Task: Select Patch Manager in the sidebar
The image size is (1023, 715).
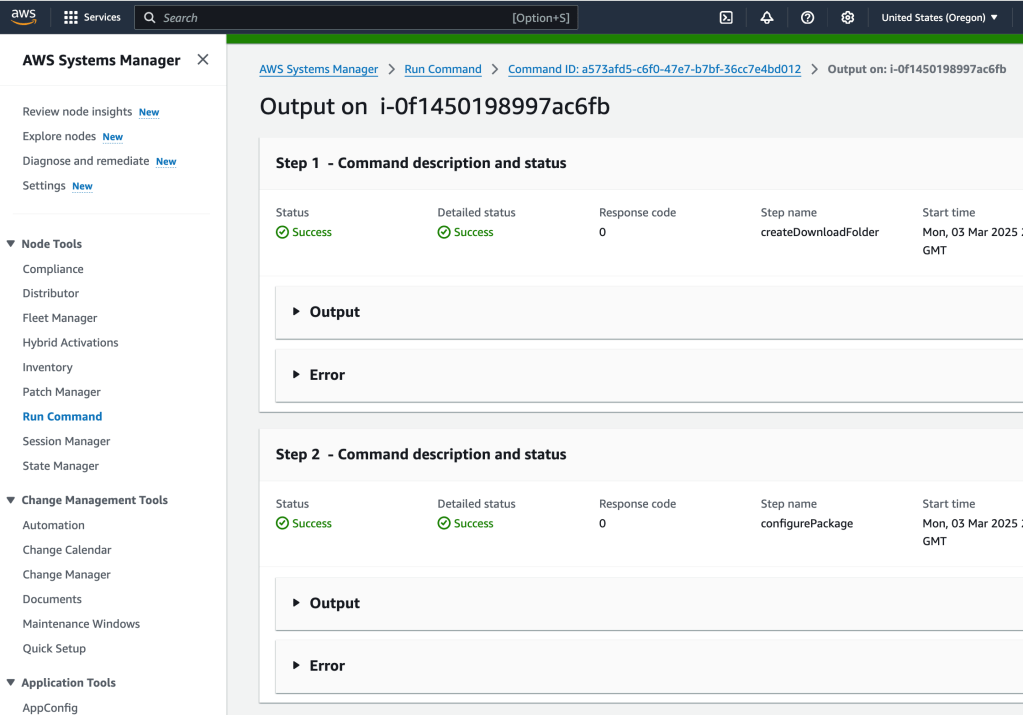Action: coord(61,392)
